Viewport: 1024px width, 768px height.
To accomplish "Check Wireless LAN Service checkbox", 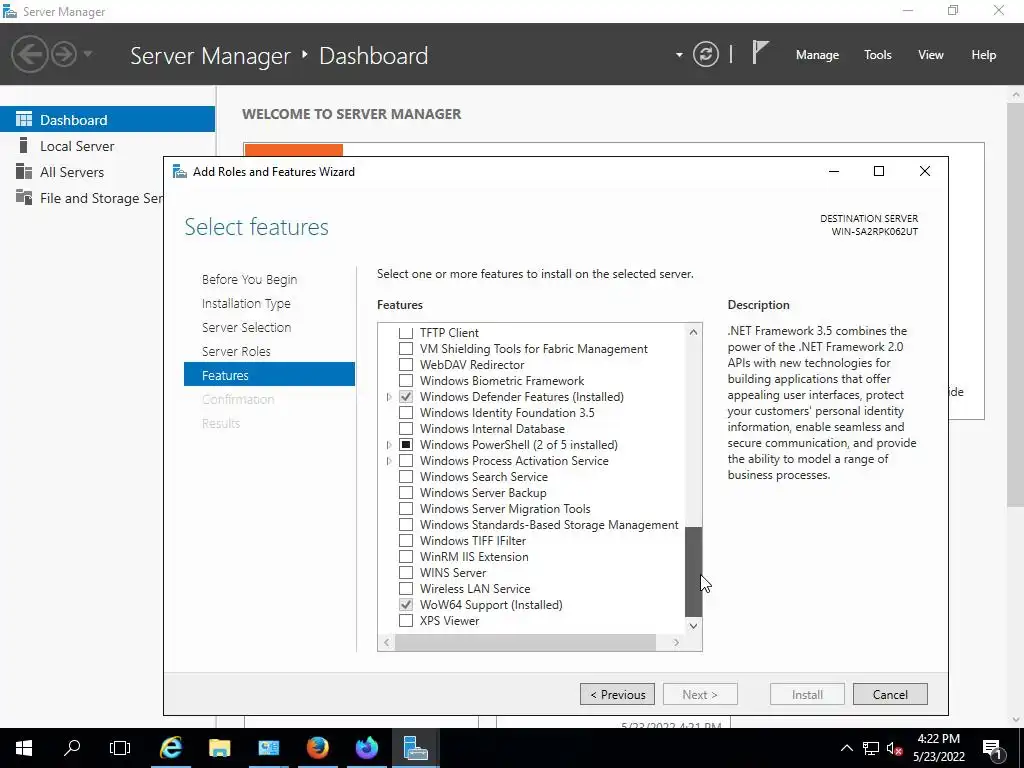I will [406, 588].
